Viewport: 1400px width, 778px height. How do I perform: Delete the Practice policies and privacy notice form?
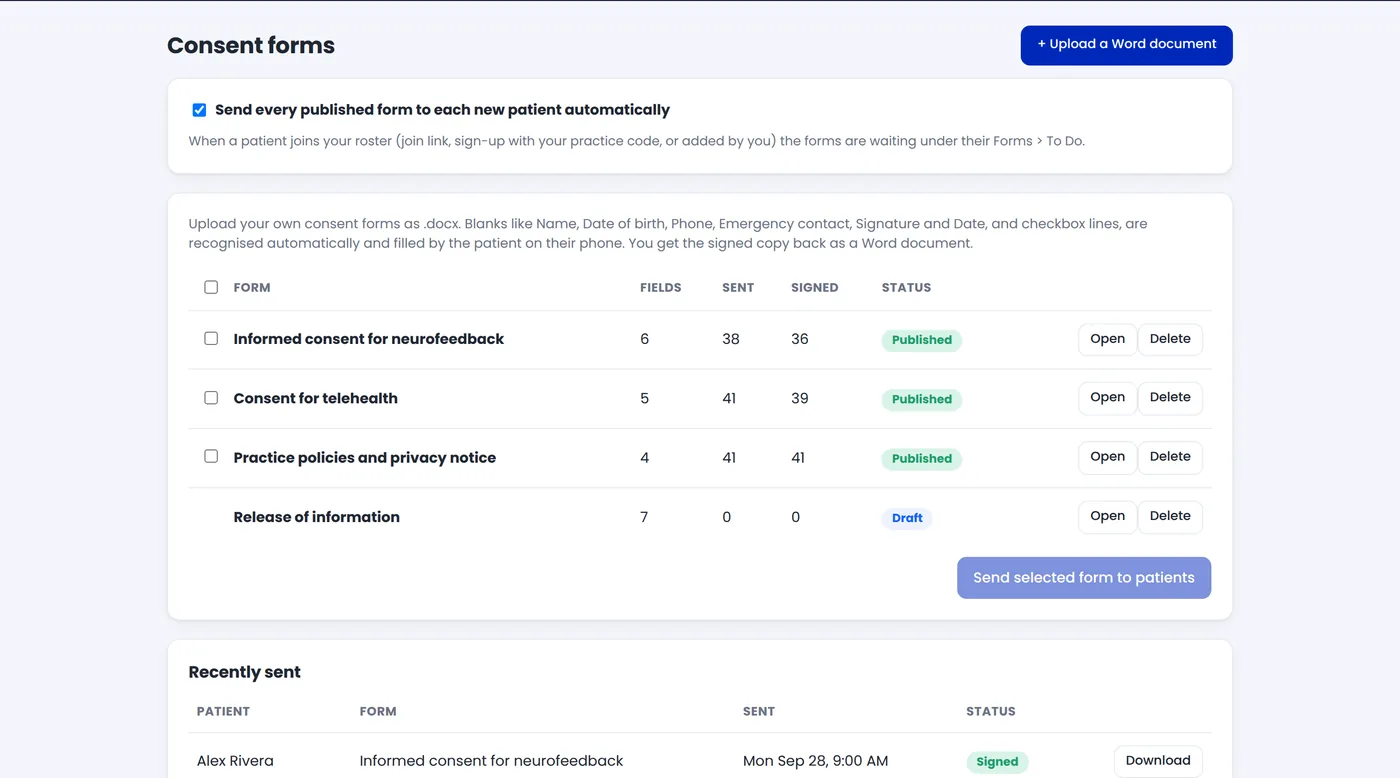[1170, 457]
